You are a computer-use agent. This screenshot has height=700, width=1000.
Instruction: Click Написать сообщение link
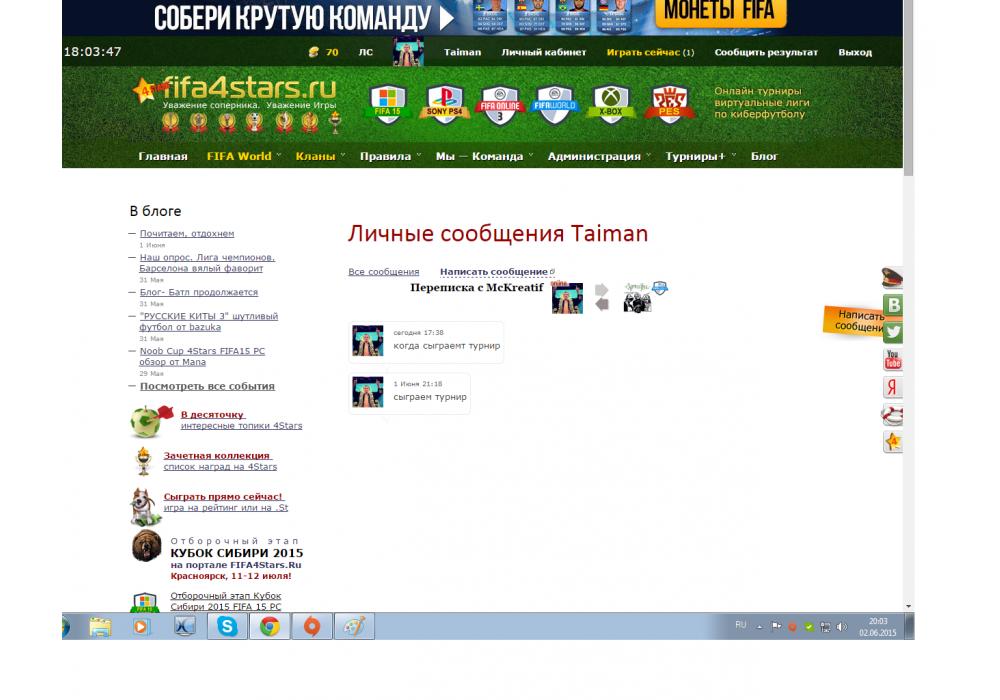[x=494, y=272]
